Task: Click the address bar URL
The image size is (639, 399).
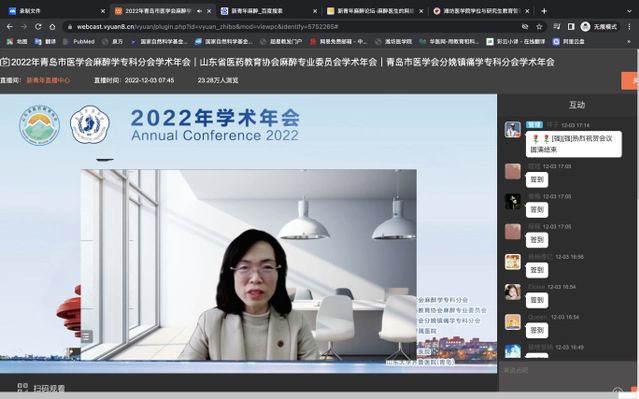Action: coord(207,26)
